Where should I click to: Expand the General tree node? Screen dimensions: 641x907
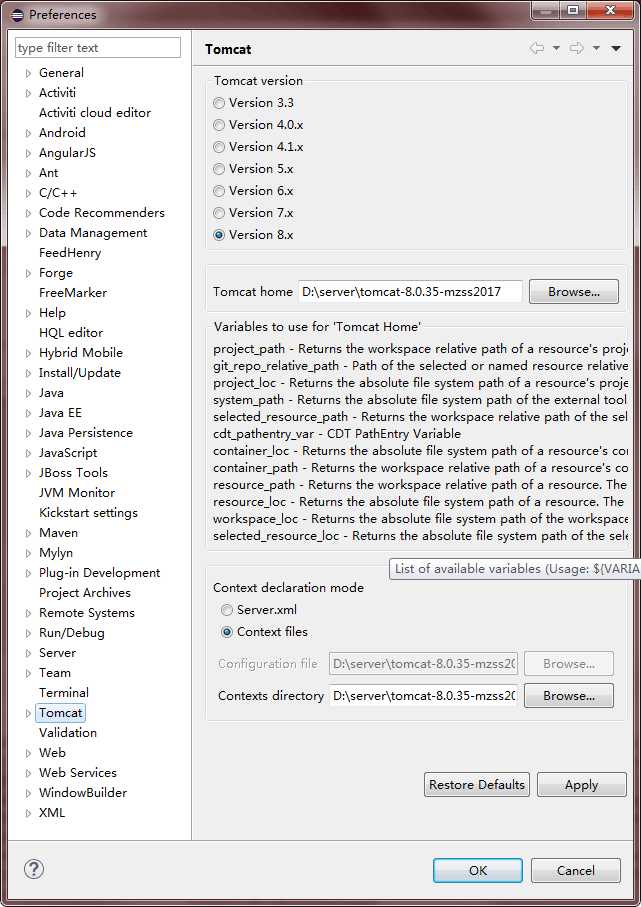click(x=28, y=73)
